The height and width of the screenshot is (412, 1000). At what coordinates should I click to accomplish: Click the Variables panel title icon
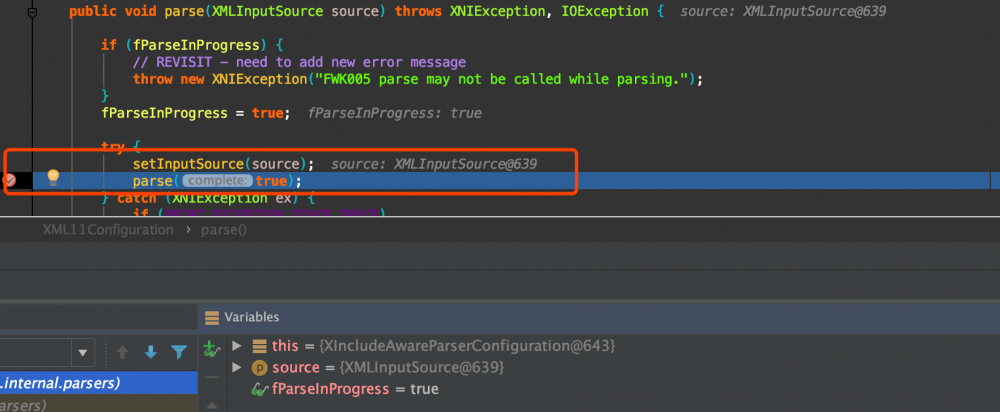(211, 317)
